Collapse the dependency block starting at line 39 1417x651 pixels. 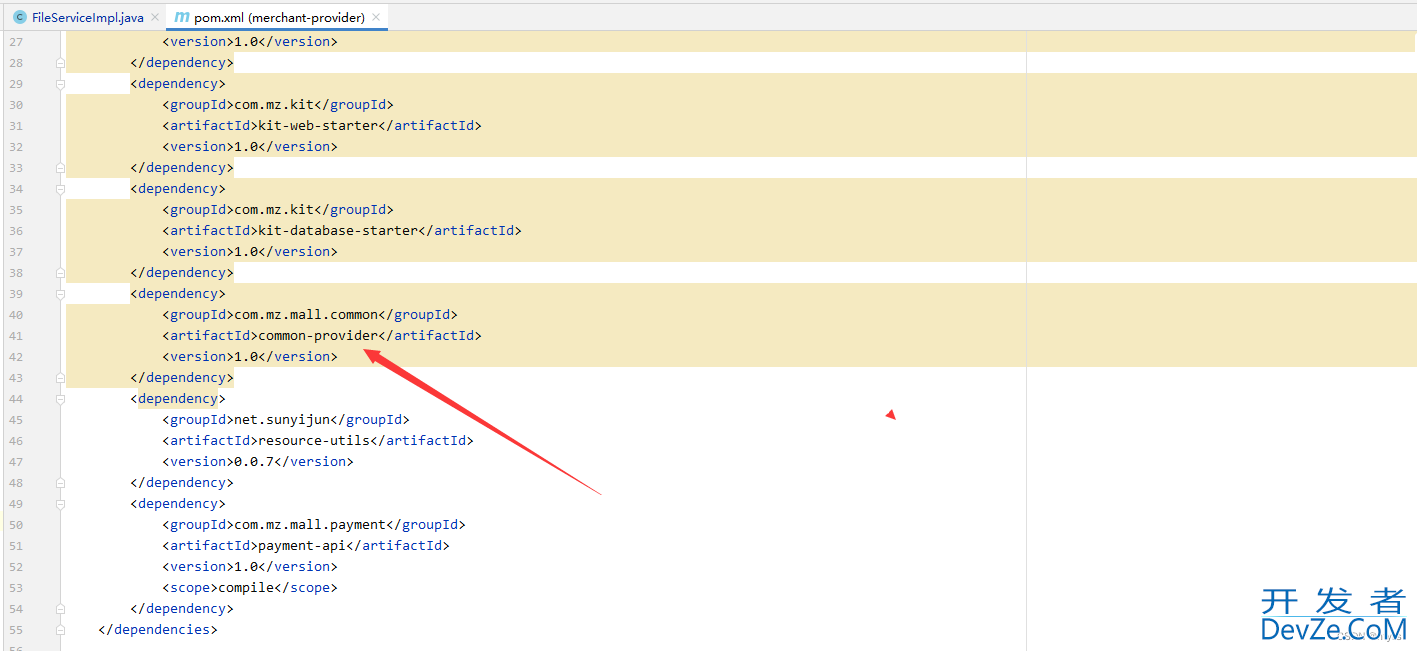click(61, 294)
